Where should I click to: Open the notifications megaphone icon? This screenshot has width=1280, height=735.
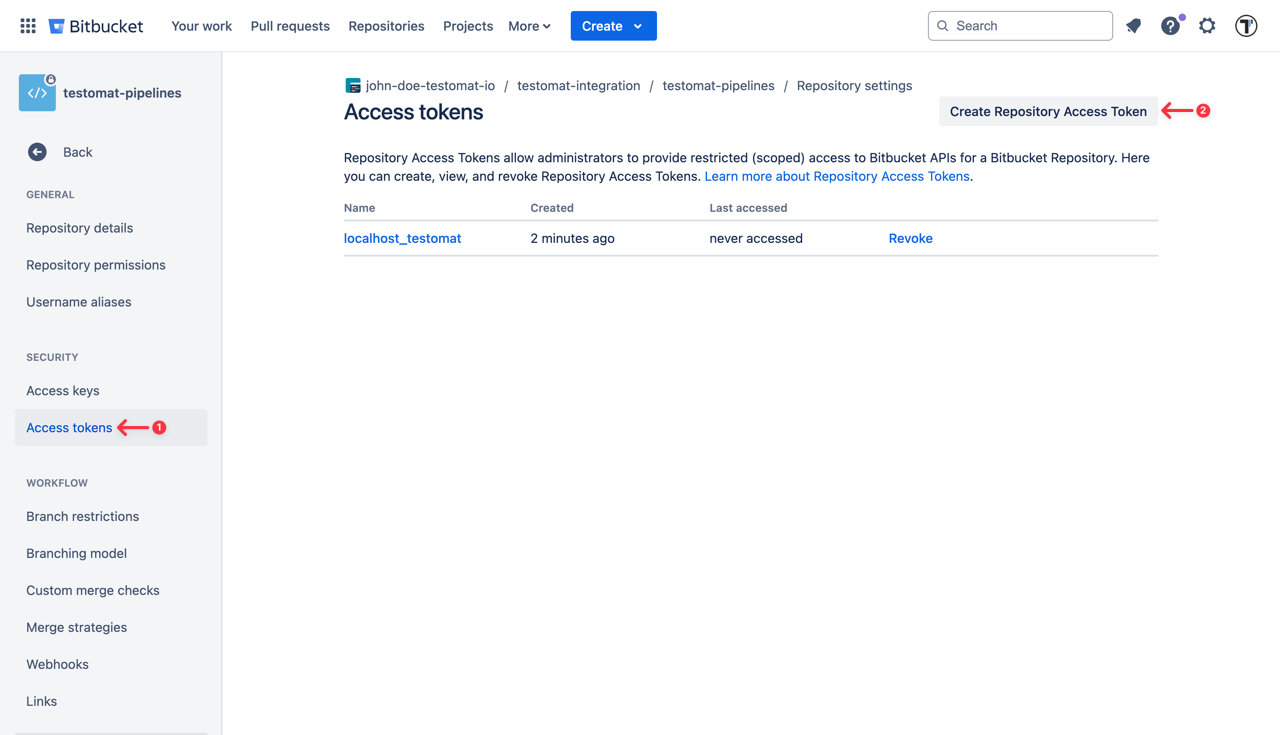(x=1133, y=26)
